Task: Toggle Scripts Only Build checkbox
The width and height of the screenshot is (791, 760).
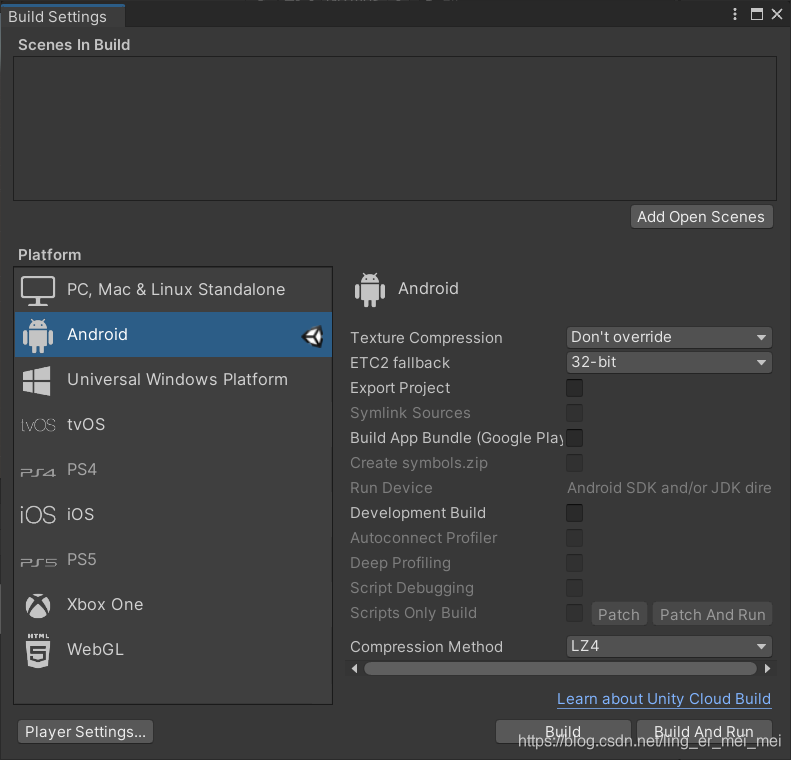Action: [574, 613]
